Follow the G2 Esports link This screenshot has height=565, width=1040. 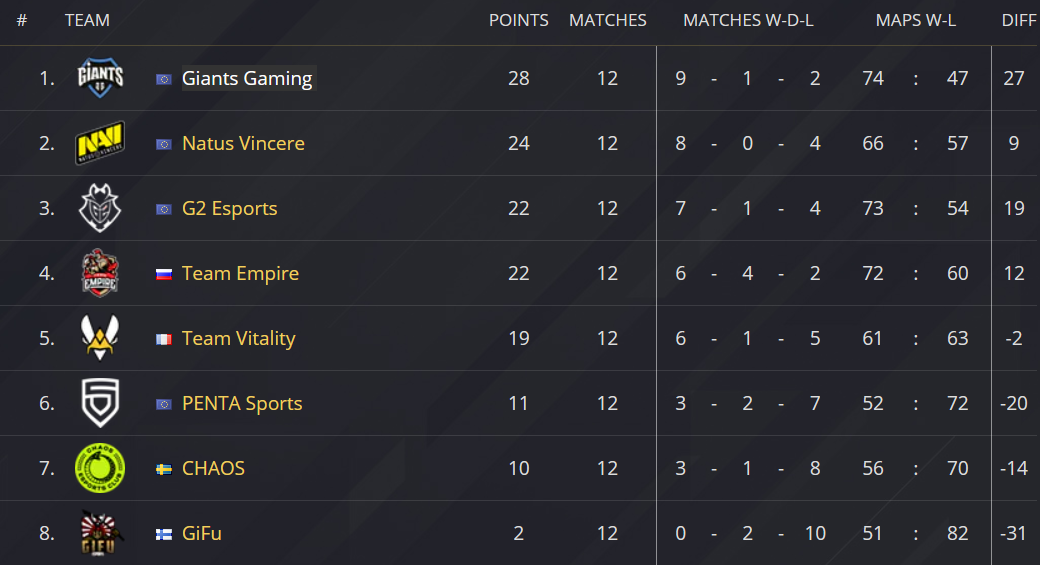click(229, 208)
